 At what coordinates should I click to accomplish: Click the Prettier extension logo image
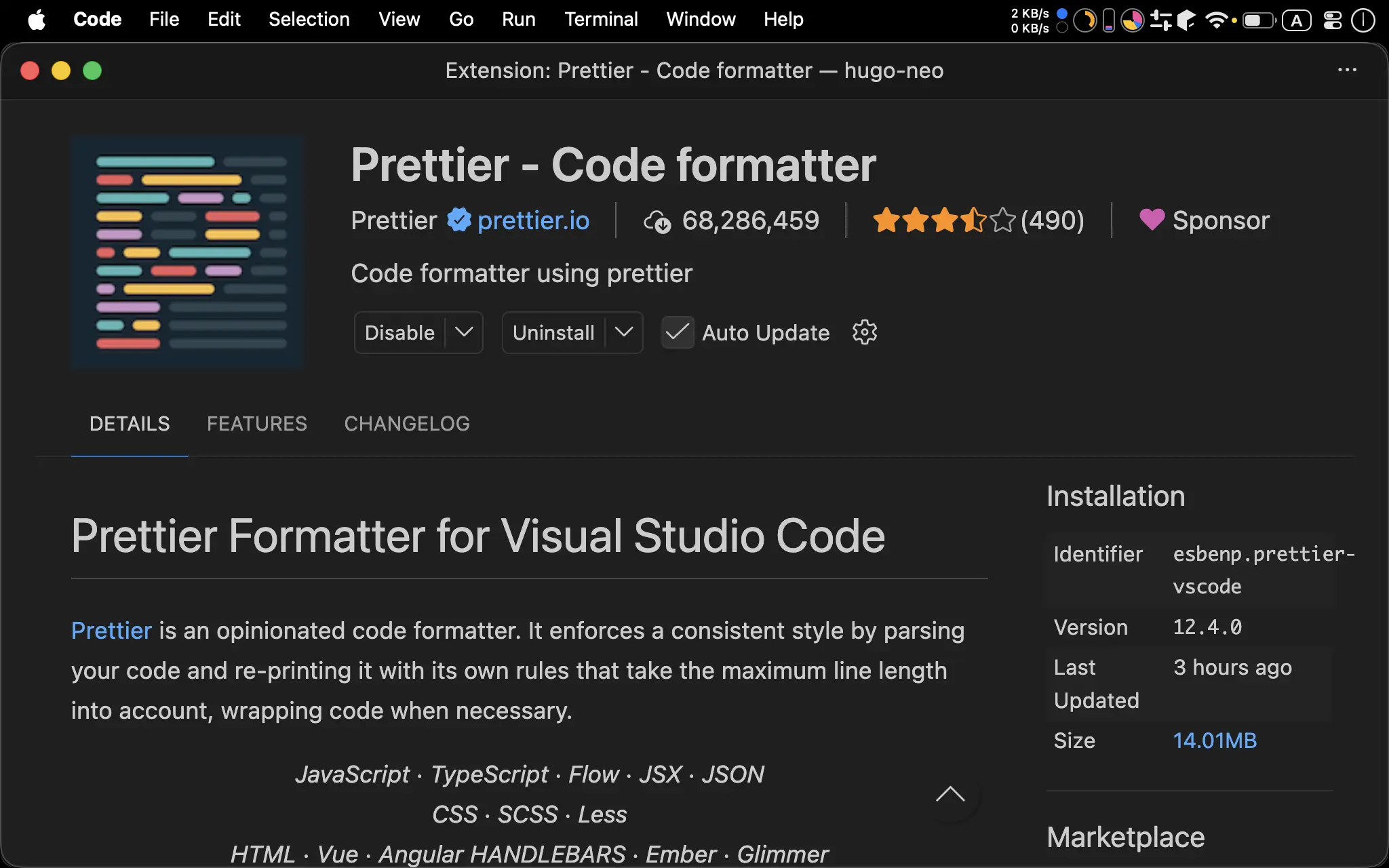coord(188,252)
